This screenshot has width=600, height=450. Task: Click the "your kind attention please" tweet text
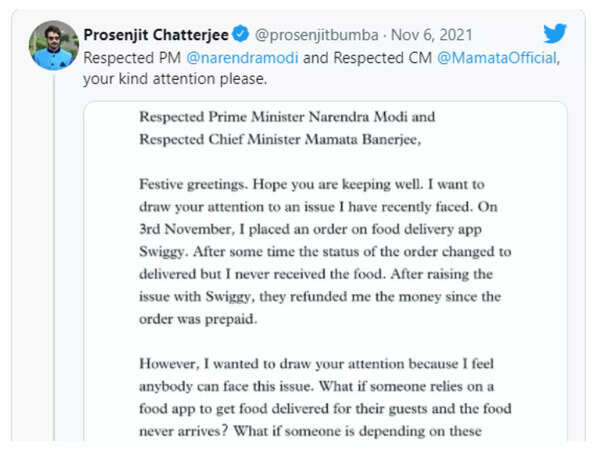[x=175, y=79]
